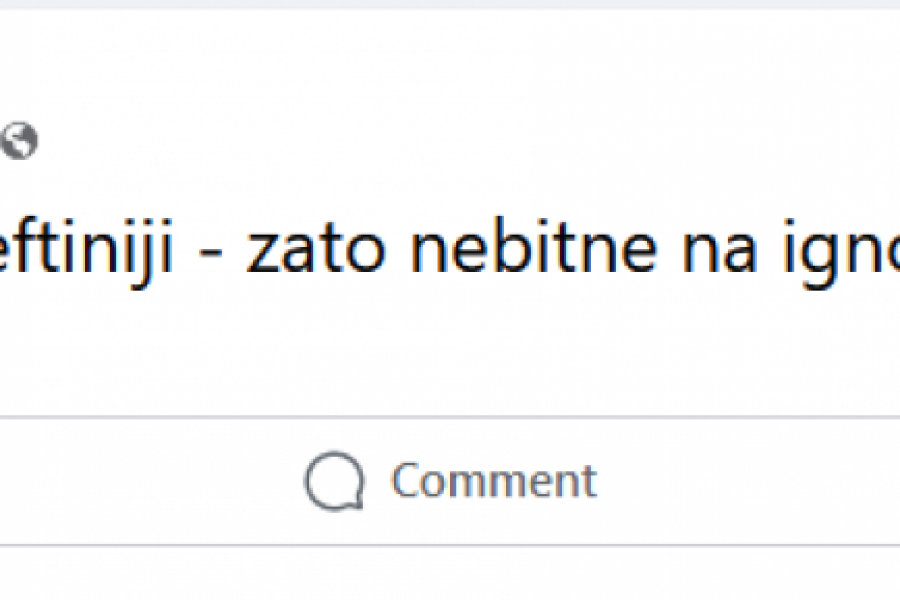Click the white area under the bottom divider
900x600 pixels.
tap(450, 575)
